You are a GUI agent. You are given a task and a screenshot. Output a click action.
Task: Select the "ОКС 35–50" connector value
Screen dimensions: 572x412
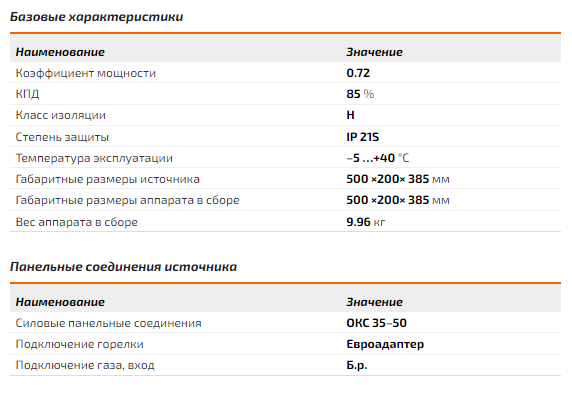pos(376,323)
